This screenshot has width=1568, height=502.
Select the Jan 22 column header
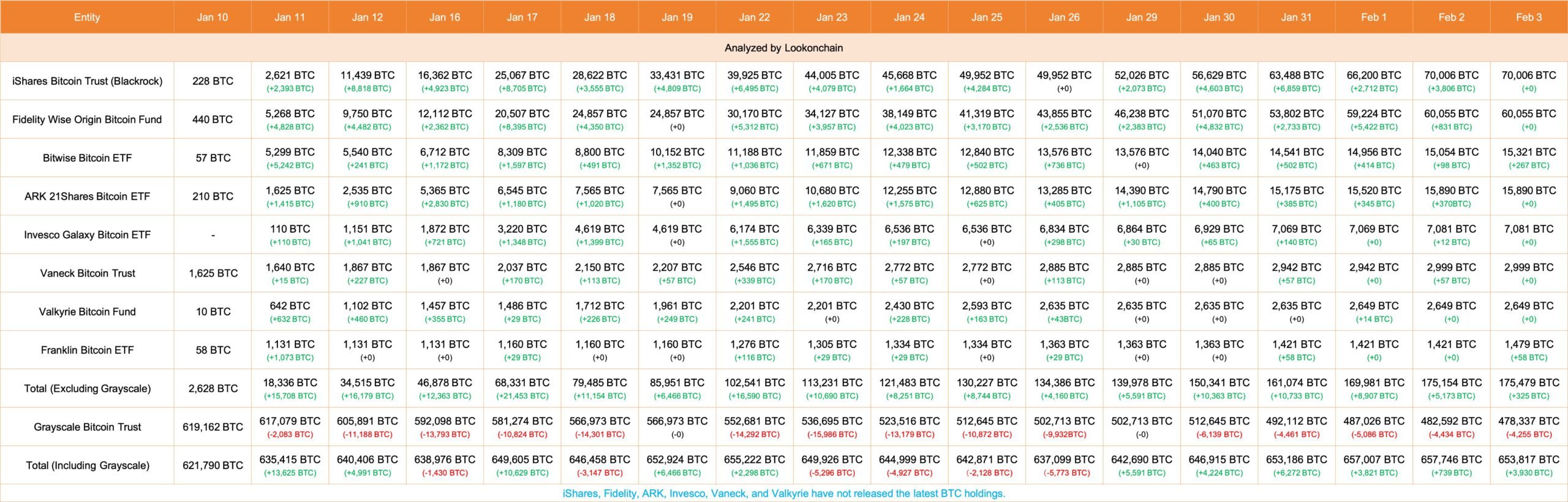755,17
